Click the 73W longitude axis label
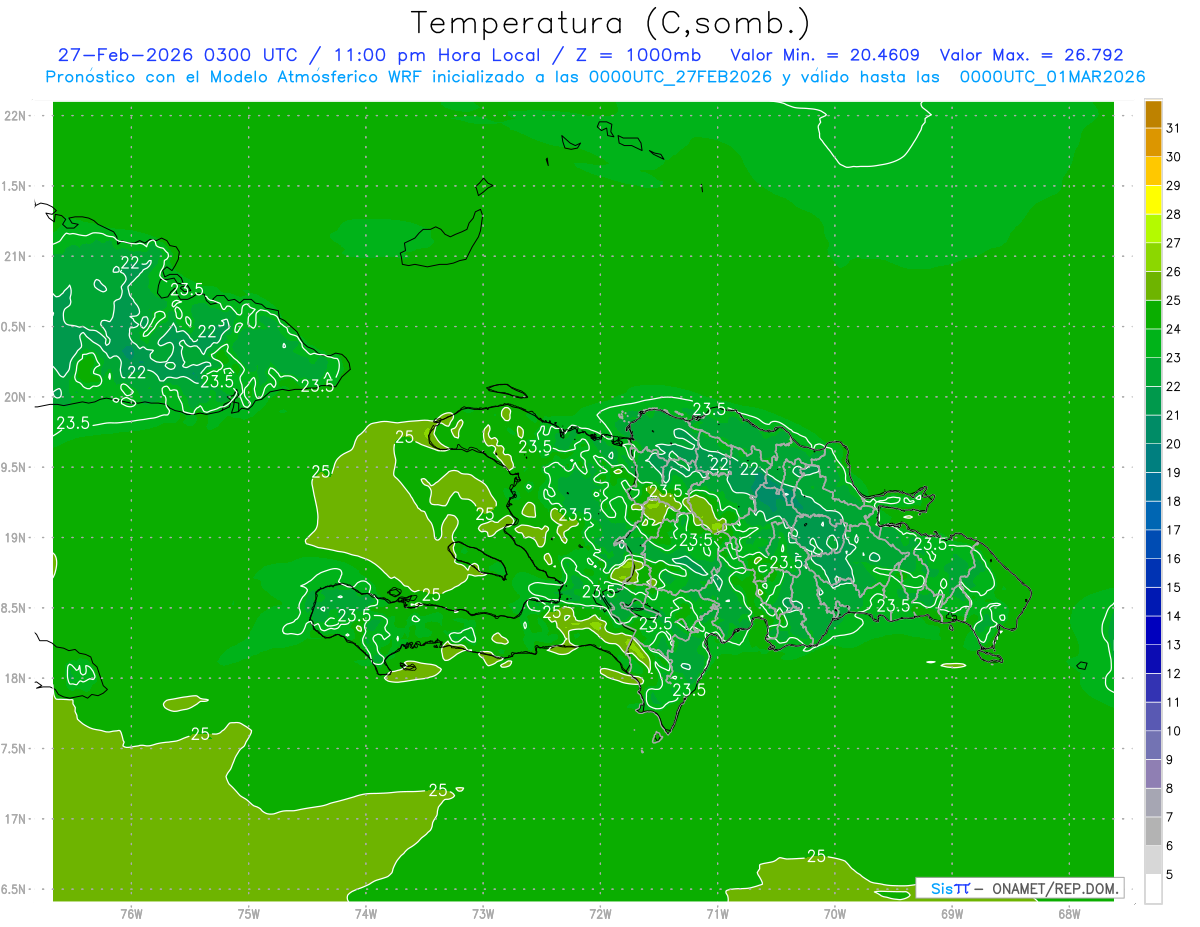Screen dimensions: 1200x927 [483, 913]
